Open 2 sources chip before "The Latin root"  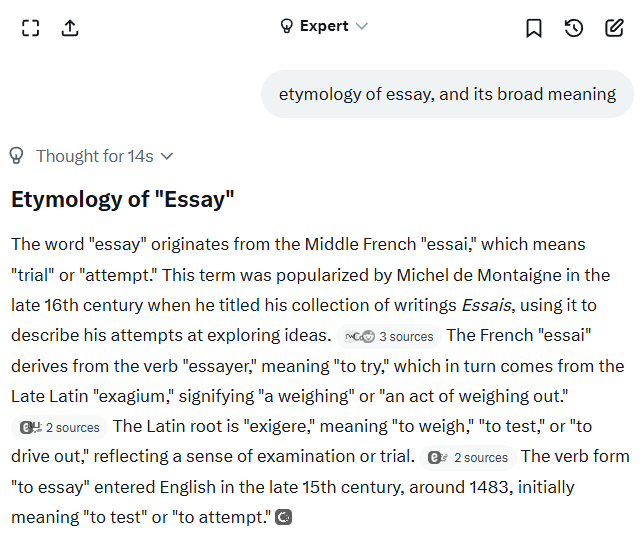60,427
